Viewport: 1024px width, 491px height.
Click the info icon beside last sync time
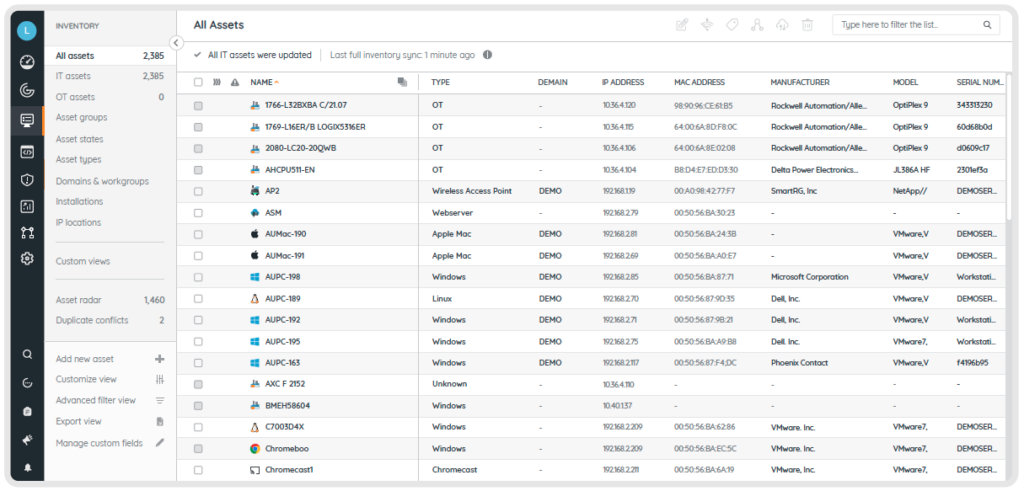coord(487,55)
